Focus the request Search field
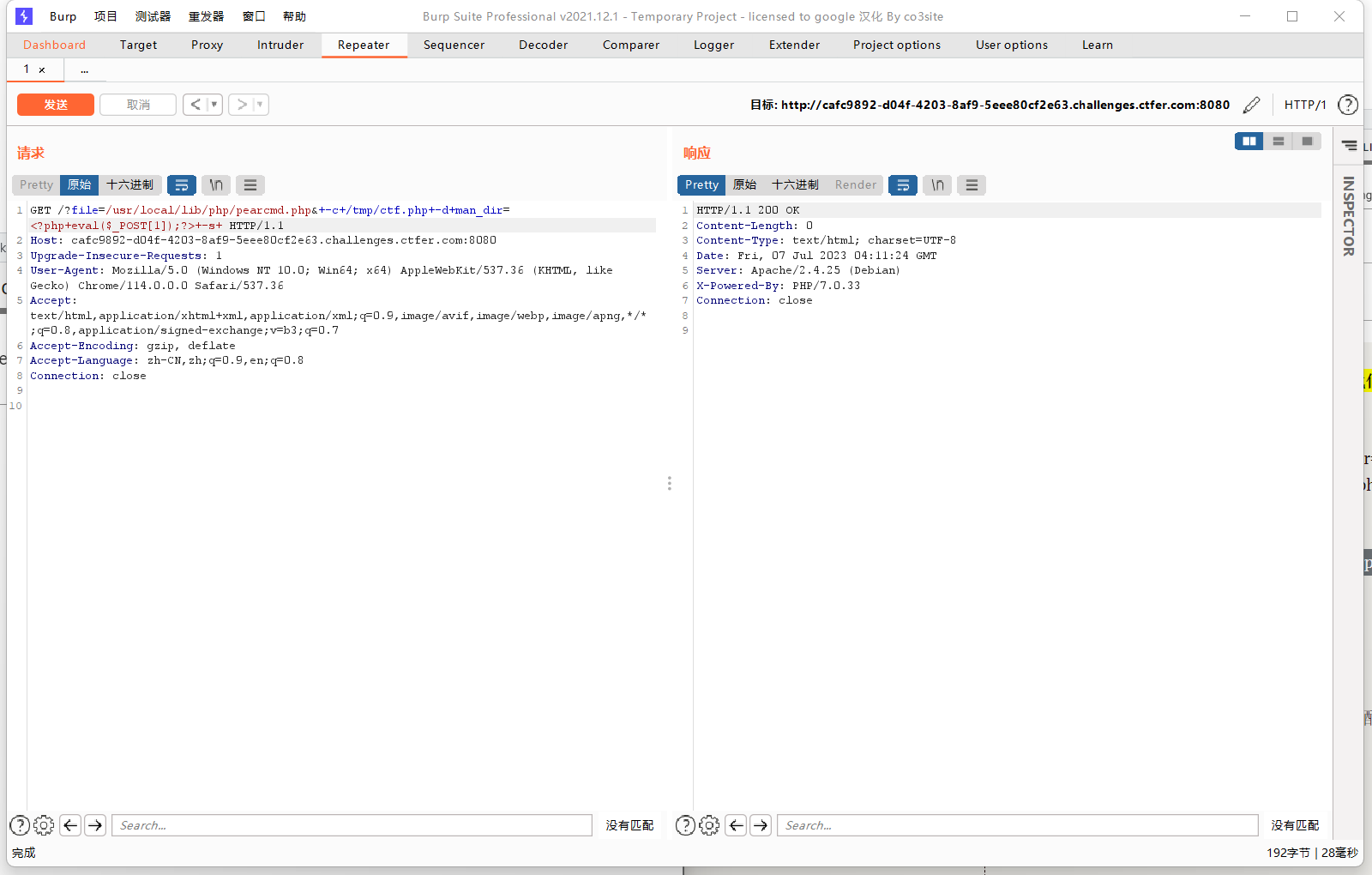This screenshot has width=1372, height=875. click(352, 825)
